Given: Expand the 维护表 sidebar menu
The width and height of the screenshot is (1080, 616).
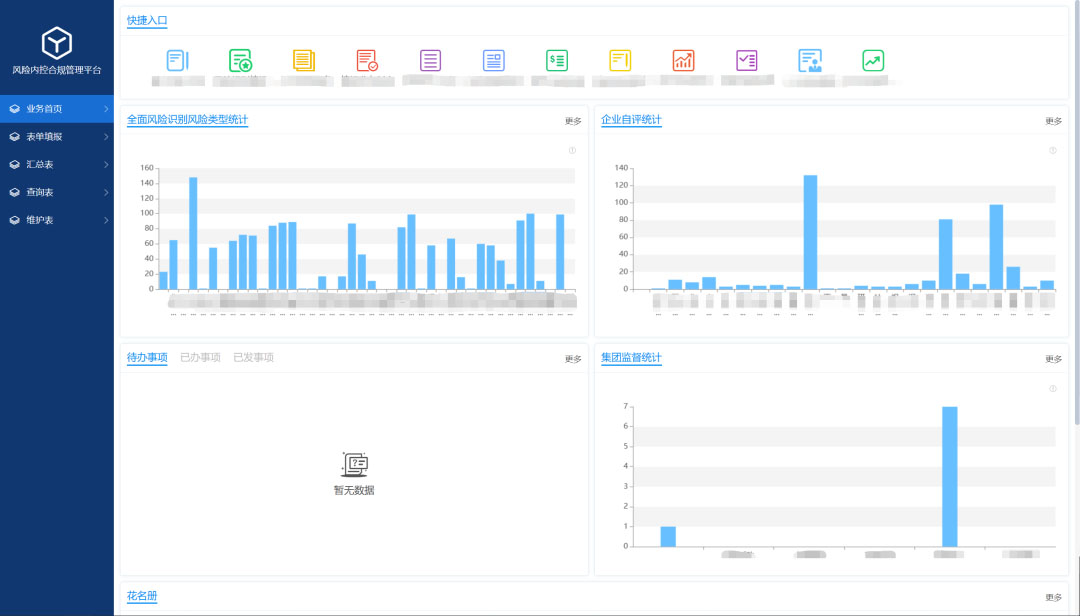Looking at the screenshot, I should tap(57, 220).
